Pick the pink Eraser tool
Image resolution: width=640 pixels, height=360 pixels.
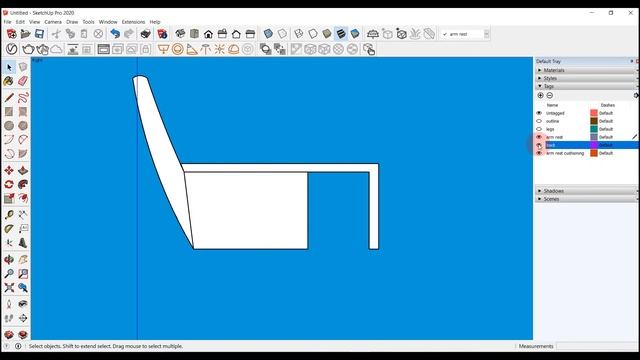(x=23, y=81)
